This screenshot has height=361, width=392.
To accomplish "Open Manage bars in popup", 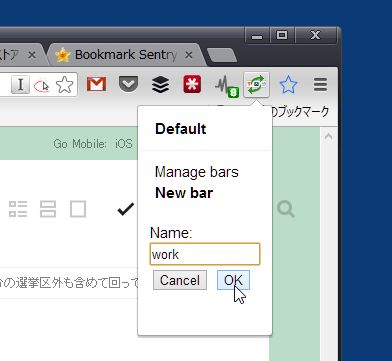I will [197, 172].
